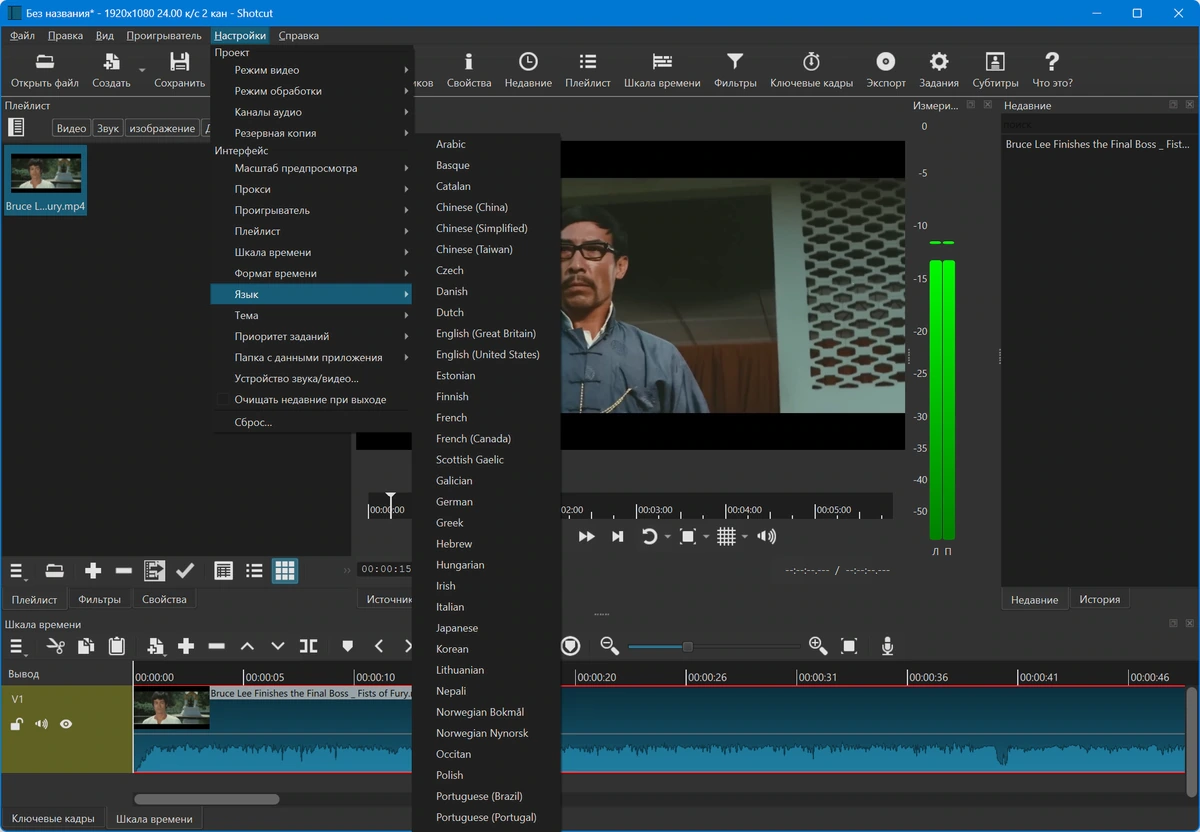Toggle player loop icon
The height and width of the screenshot is (832, 1200).
[x=649, y=536]
